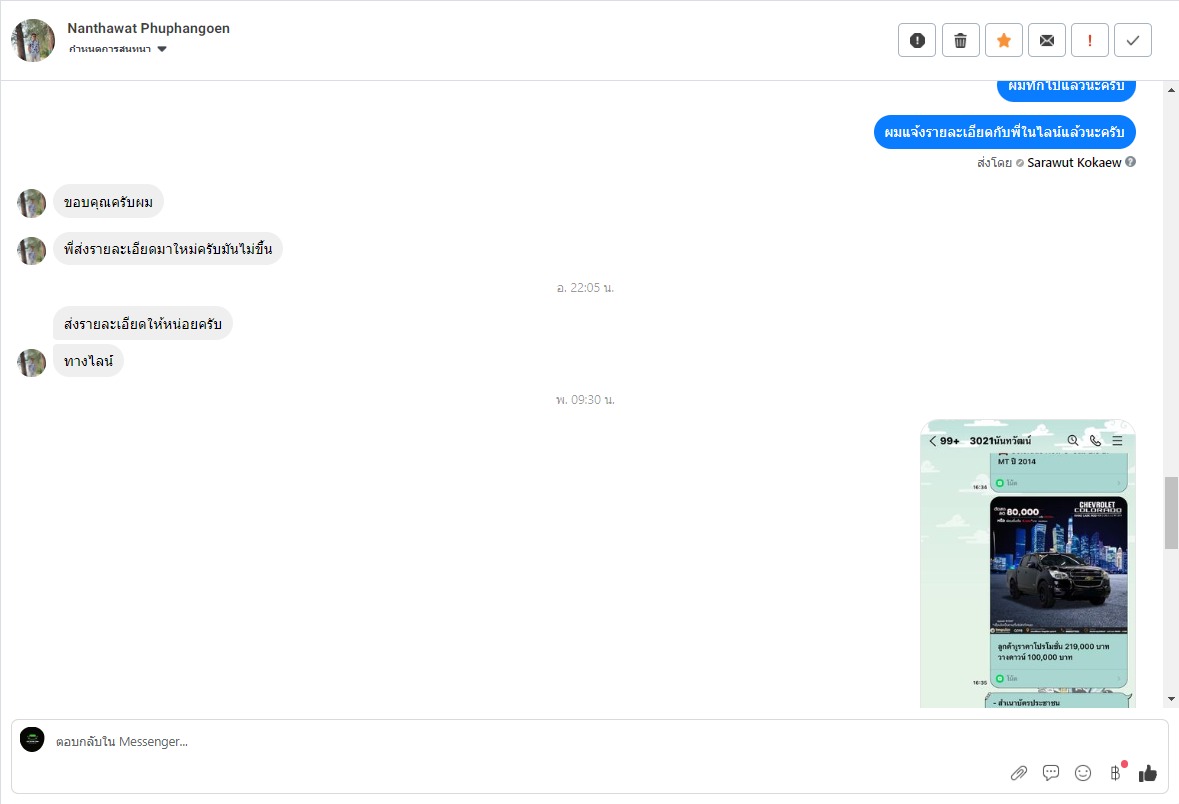This screenshot has height=804, width=1179.
Task: Flag conversation with red exclamation button
Action: pyautogui.click(x=1089, y=40)
